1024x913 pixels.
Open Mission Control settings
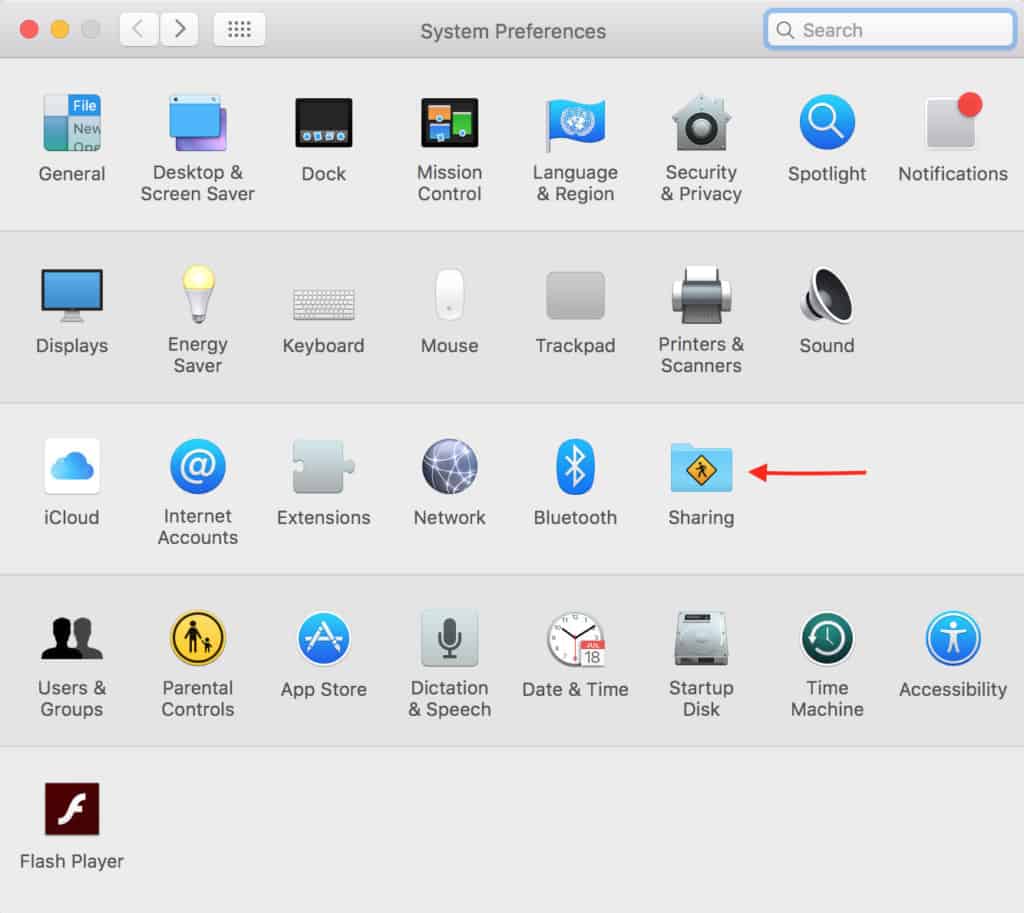(x=449, y=123)
